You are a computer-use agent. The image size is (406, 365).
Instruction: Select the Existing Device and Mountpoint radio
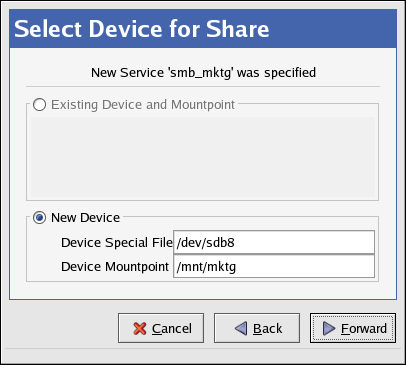(x=39, y=105)
